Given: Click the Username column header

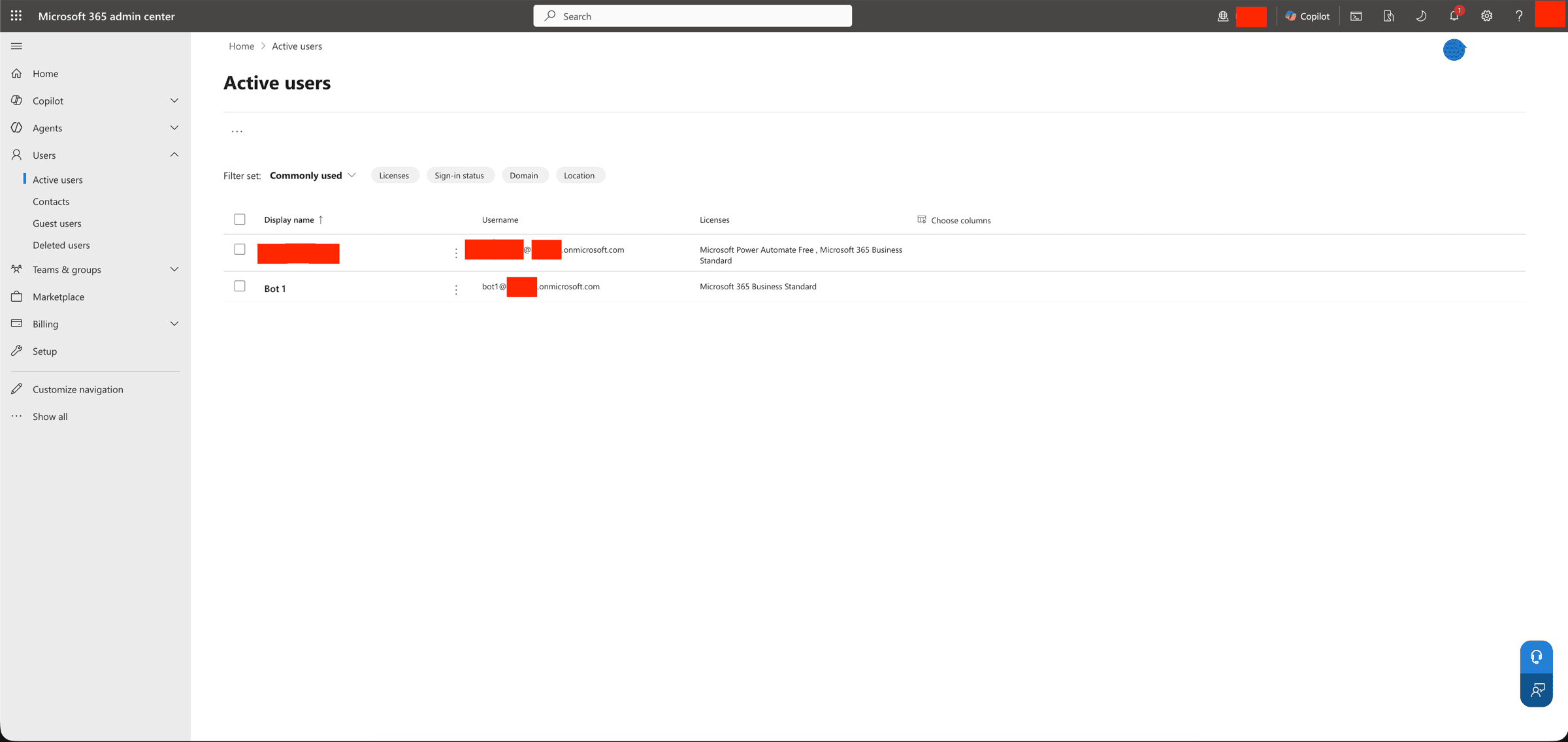Looking at the screenshot, I should click(x=500, y=220).
